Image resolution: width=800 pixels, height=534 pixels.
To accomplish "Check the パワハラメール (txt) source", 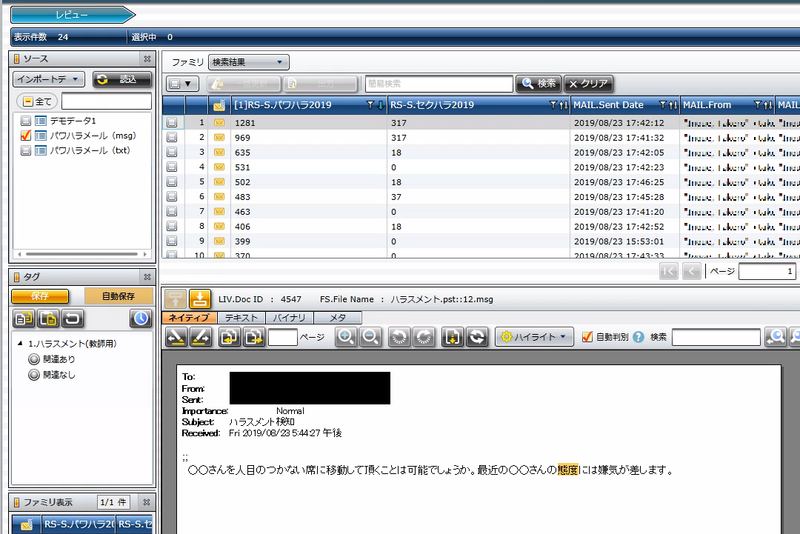I will (x=26, y=150).
